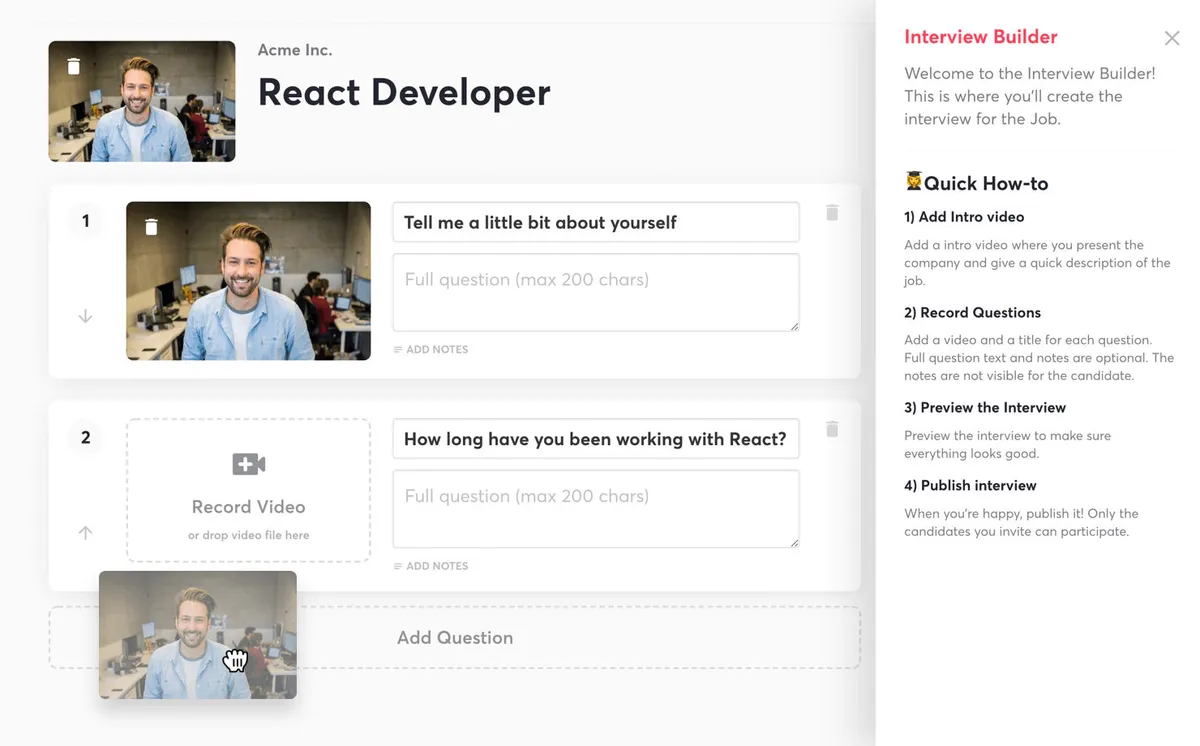Viewport: 1200px width, 746px height.
Task: Focus question 2's Full question text area
Action: click(595, 509)
